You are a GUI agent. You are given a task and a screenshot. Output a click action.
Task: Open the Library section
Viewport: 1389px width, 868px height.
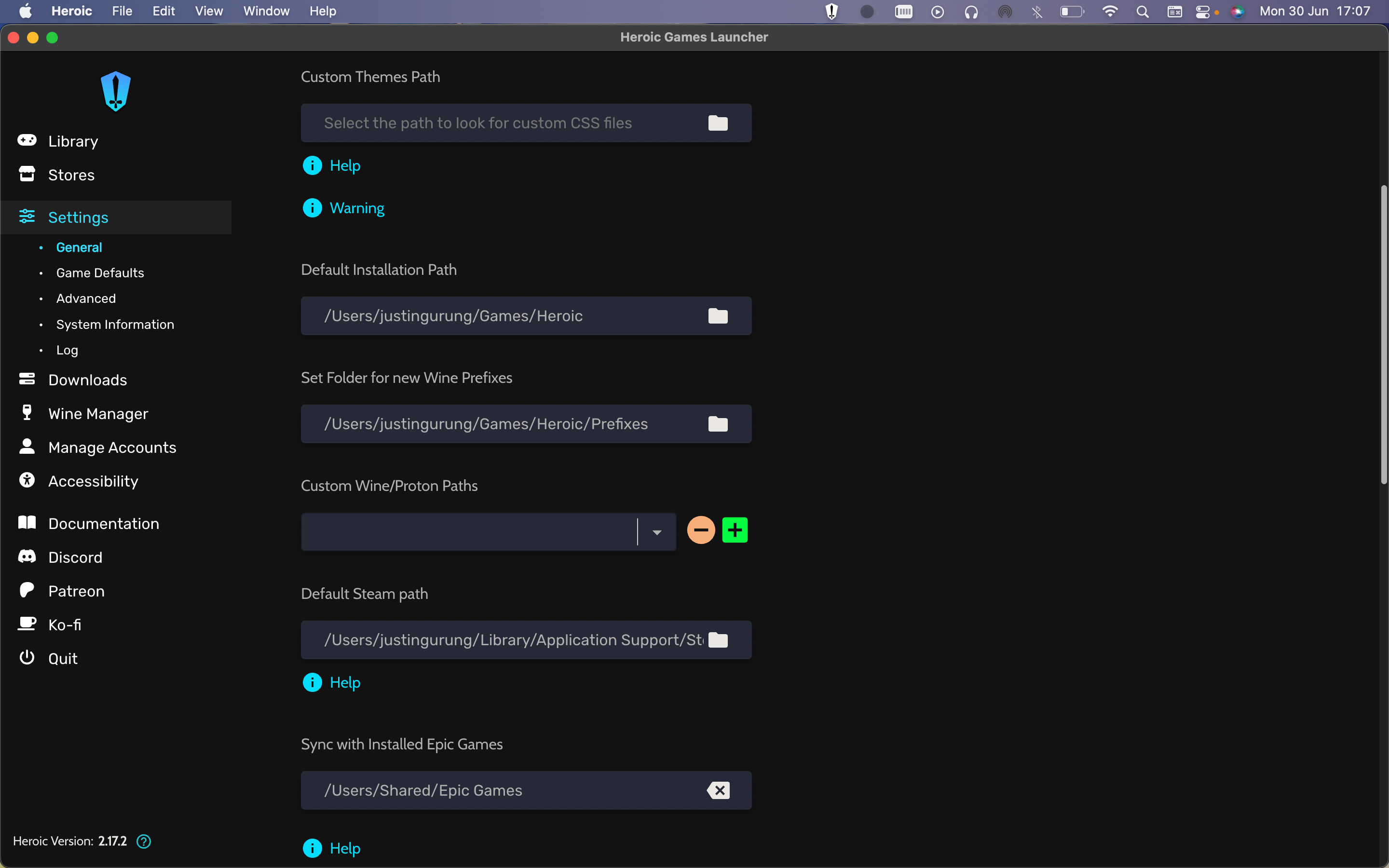73,141
